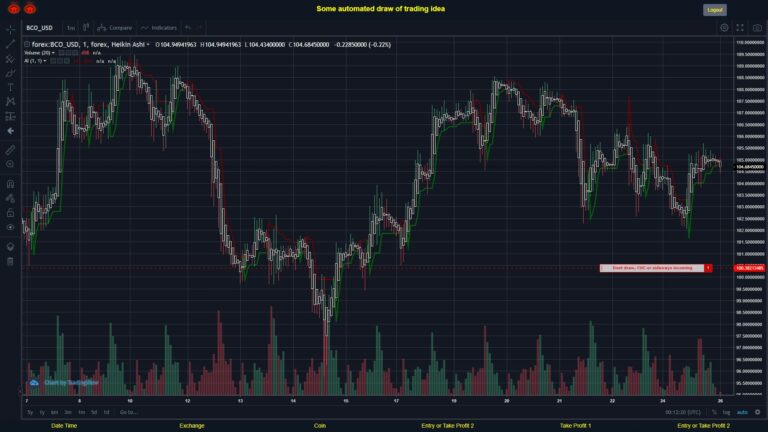Click the UTC time display at the bottom right
The width and height of the screenshot is (768, 432).
(683, 412)
